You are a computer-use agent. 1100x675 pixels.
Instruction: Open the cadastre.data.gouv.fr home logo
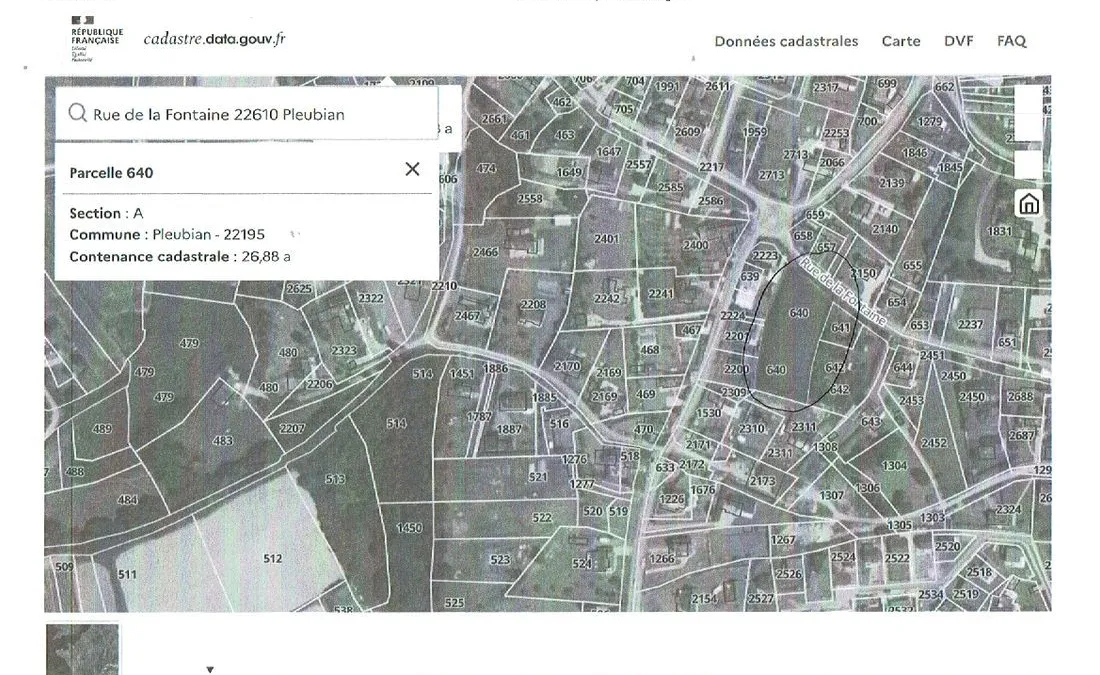tap(215, 39)
